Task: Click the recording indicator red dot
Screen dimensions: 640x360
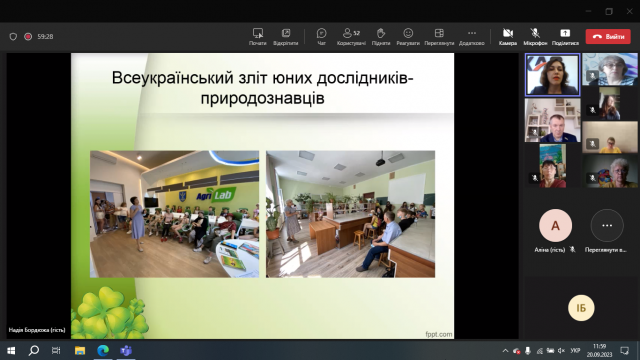Action: (28, 36)
